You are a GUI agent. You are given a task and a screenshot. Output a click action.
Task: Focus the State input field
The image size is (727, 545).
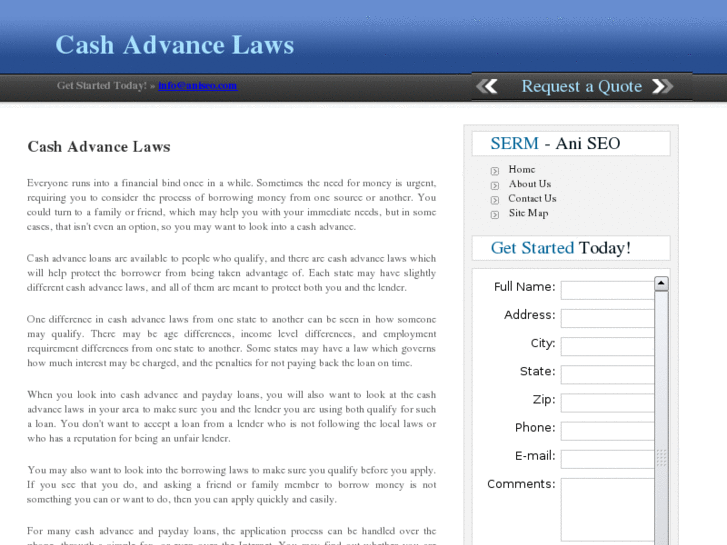pyautogui.click(x=607, y=375)
